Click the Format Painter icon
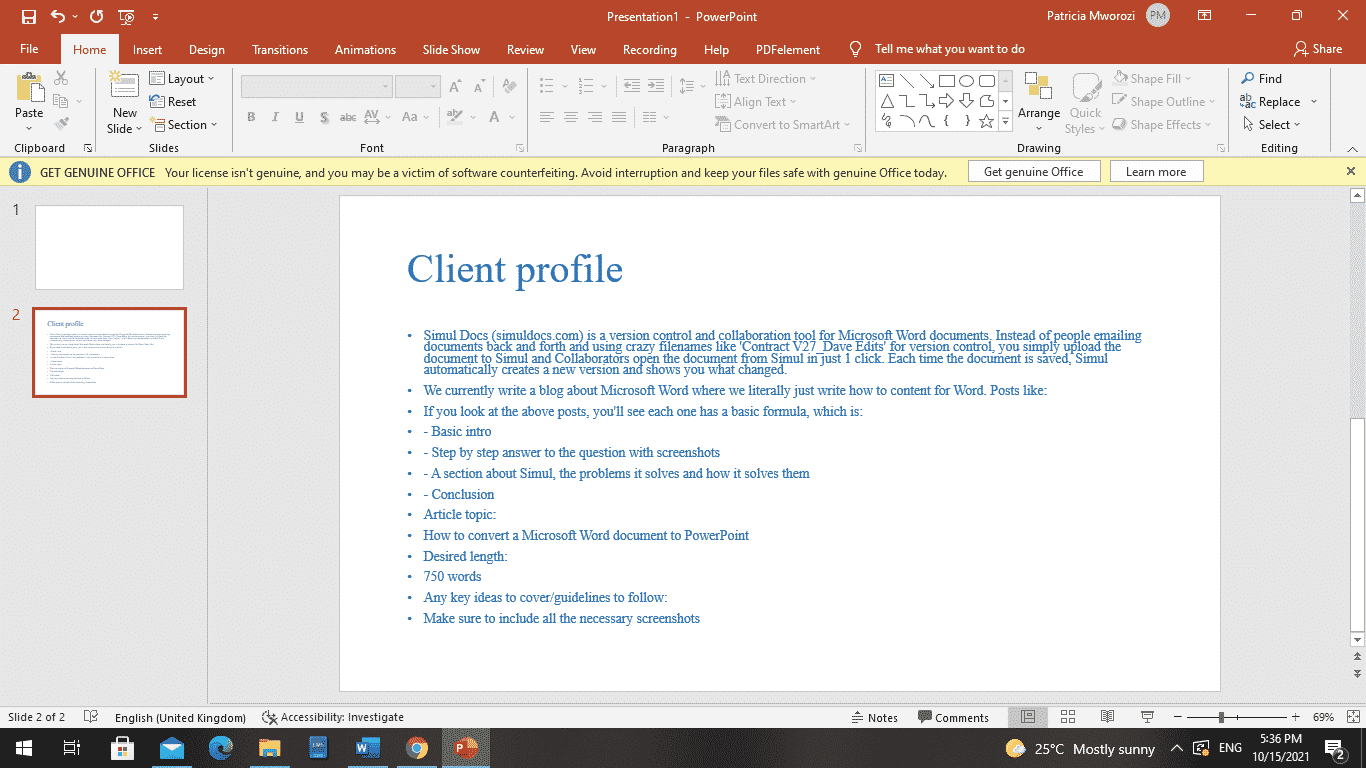1366x768 pixels. coord(60,123)
